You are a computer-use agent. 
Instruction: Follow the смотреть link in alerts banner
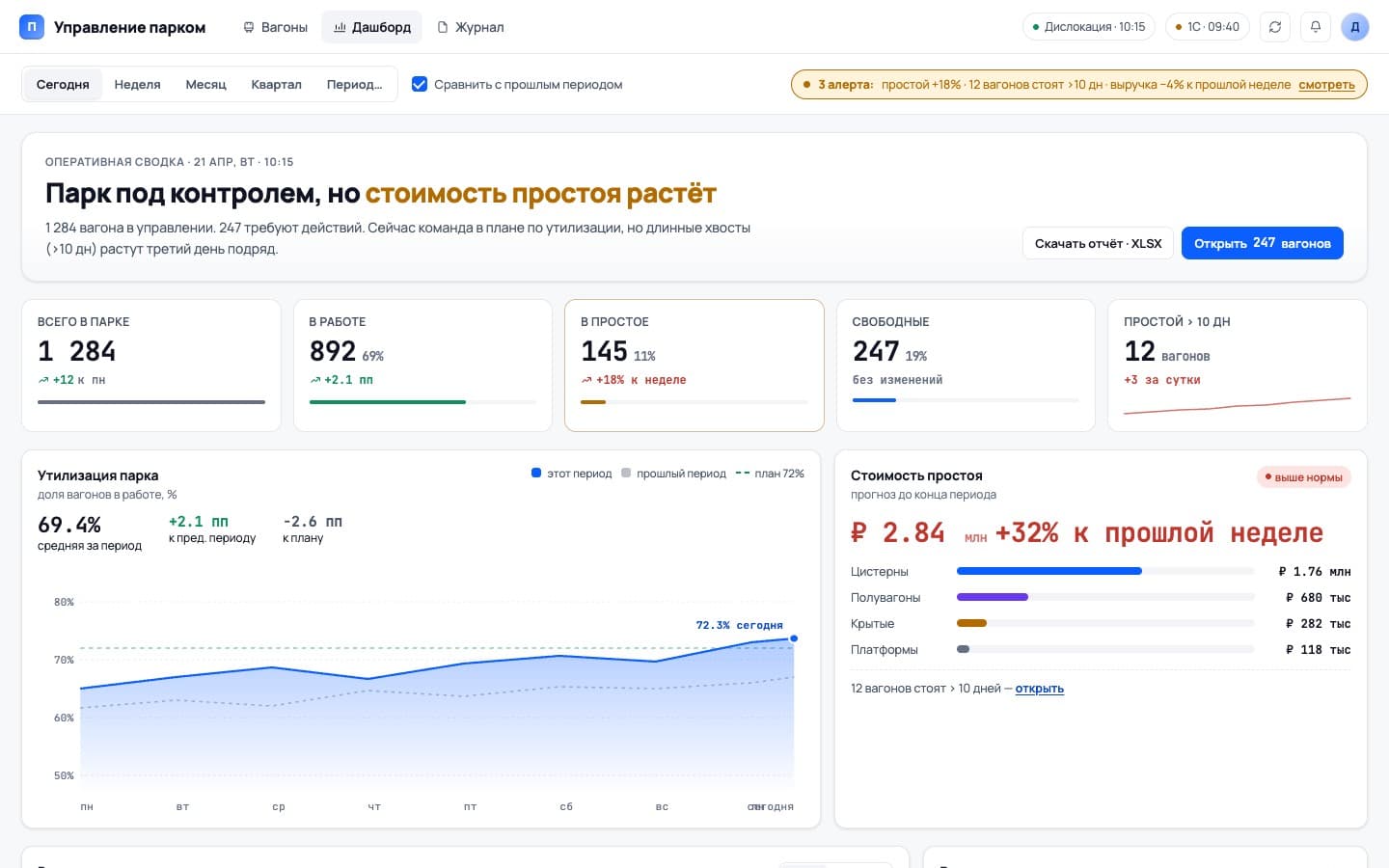point(1326,85)
